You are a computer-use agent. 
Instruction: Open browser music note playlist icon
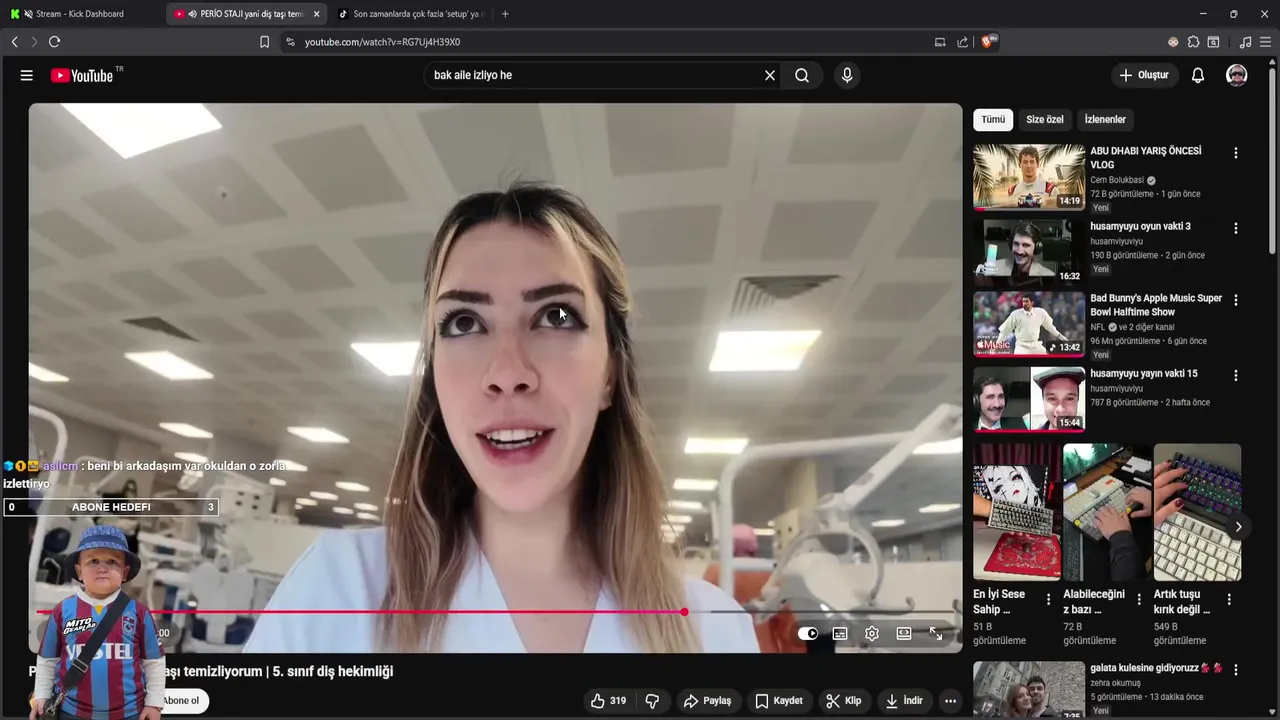tap(1245, 42)
